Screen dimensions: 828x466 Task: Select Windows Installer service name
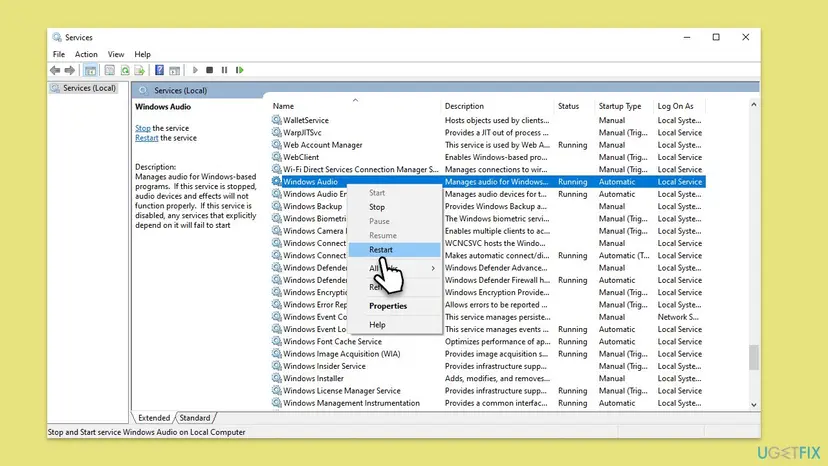click(313, 378)
